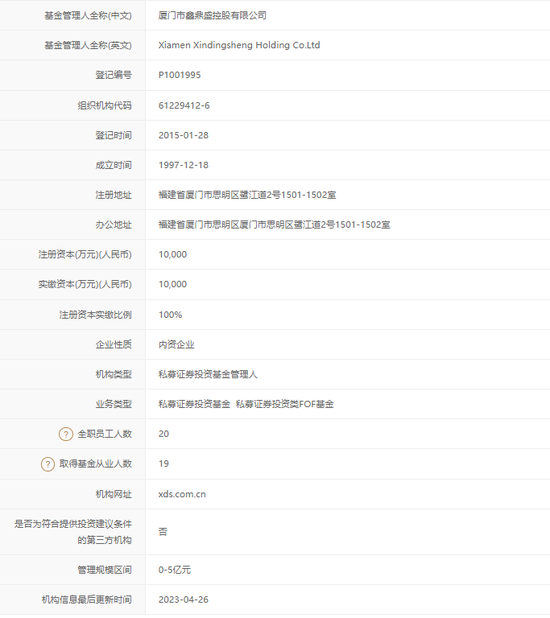The height and width of the screenshot is (618, 550).
Task: Click the 机构类型 label
Action: tap(114, 374)
